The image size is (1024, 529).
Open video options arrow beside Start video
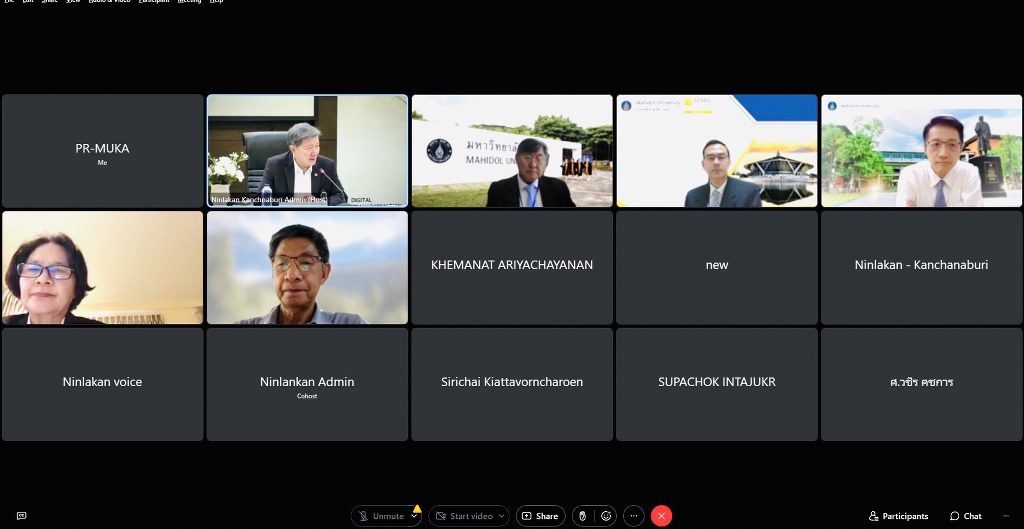[502, 516]
